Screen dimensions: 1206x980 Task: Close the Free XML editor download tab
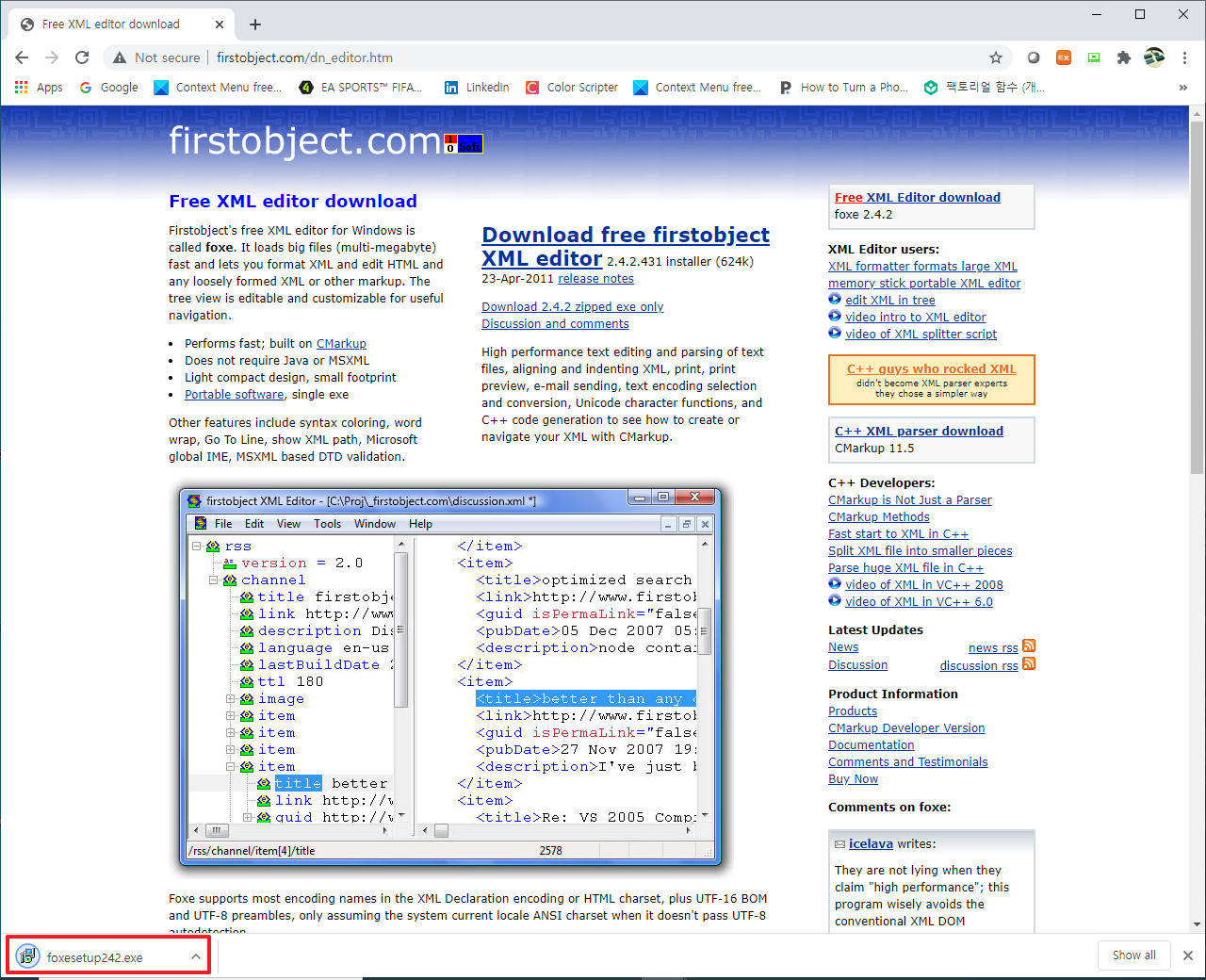(220, 24)
